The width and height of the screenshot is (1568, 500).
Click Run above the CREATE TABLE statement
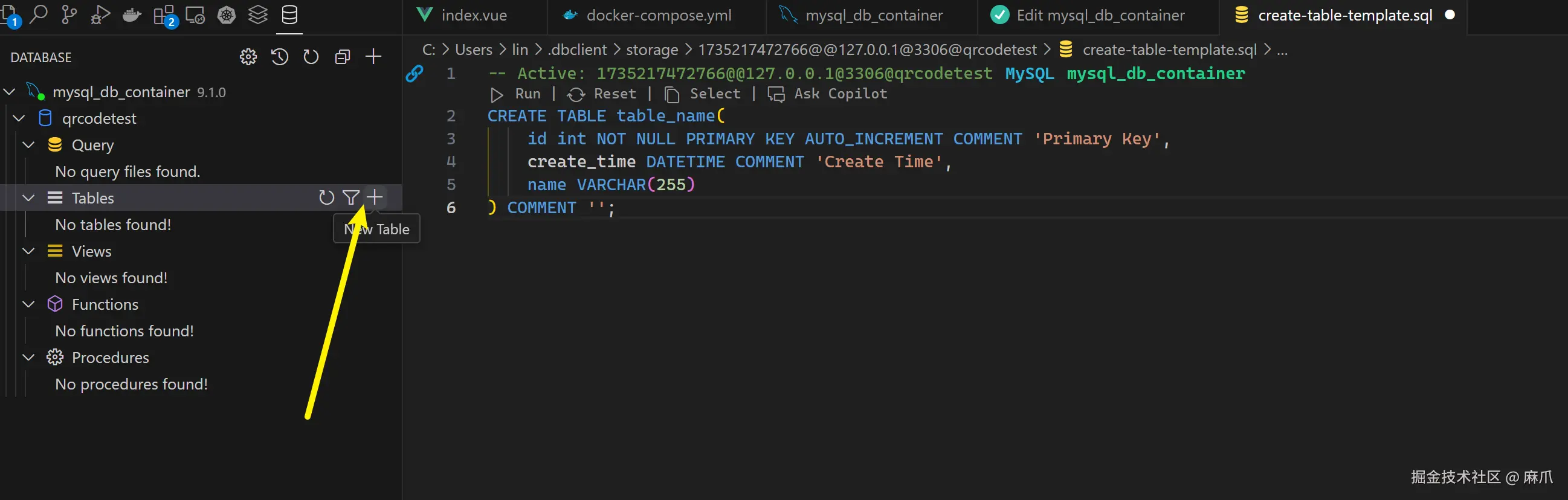(x=517, y=94)
